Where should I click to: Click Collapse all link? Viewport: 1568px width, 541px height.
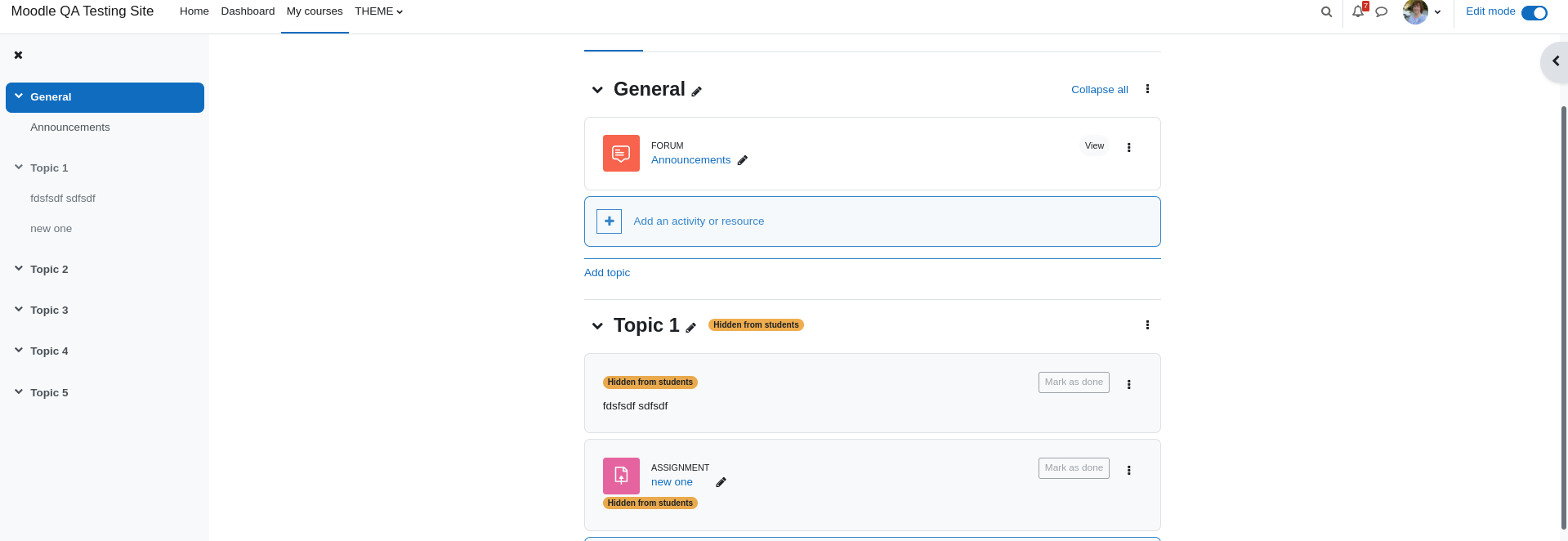coord(1099,90)
